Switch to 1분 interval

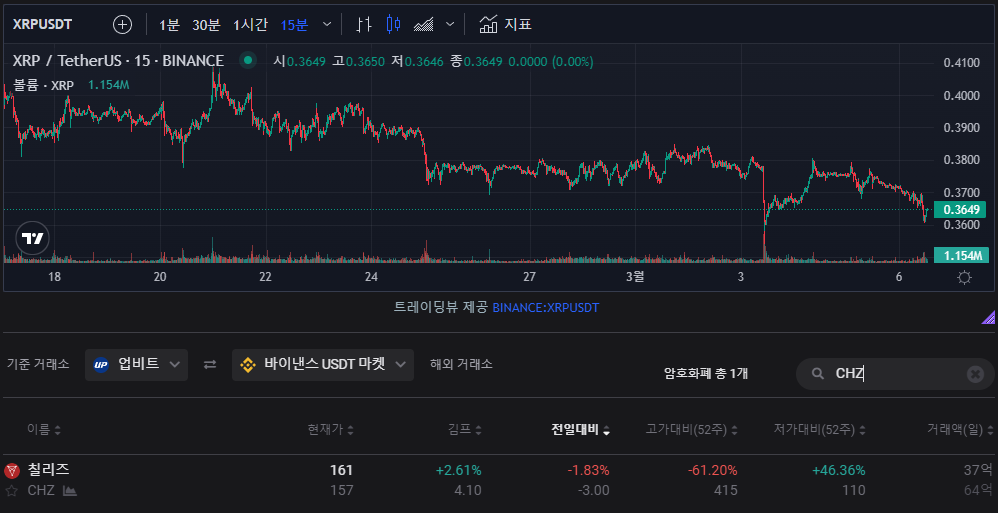[169, 25]
